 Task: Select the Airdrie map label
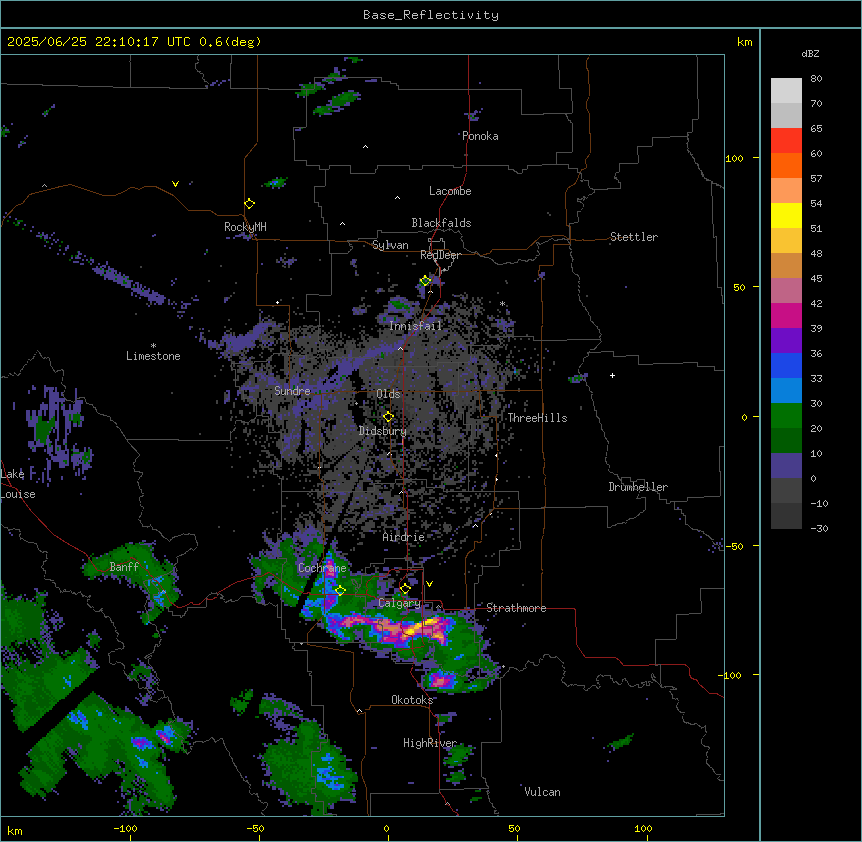404,537
